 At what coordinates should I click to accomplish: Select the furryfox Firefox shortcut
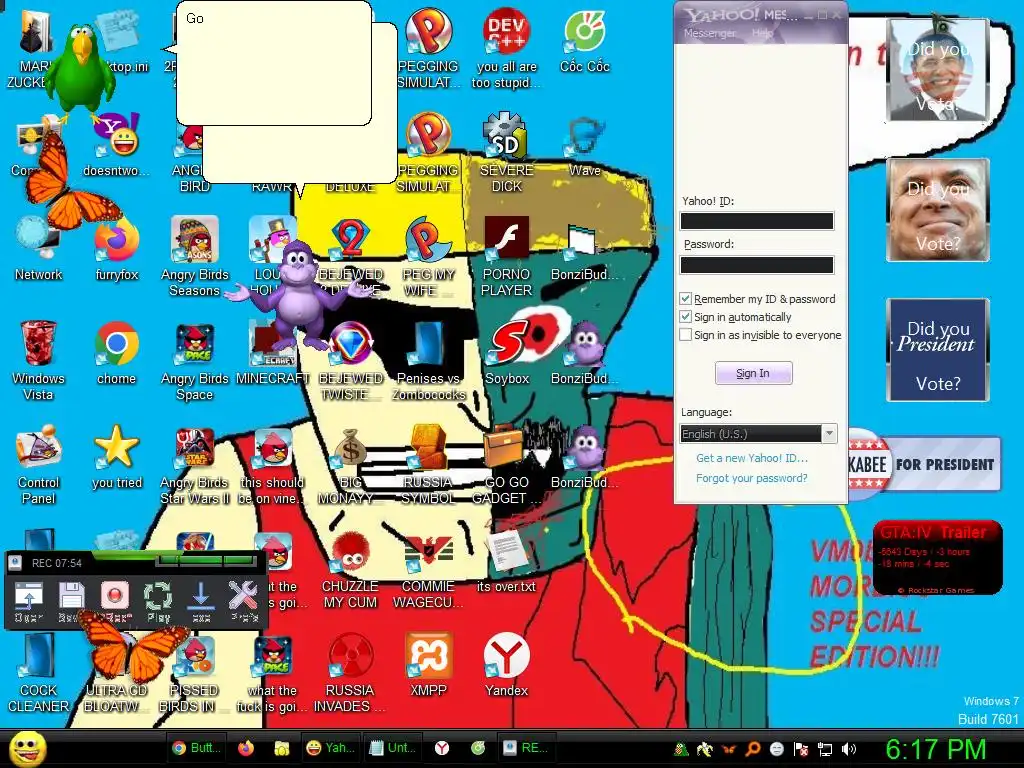pos(116,249)
